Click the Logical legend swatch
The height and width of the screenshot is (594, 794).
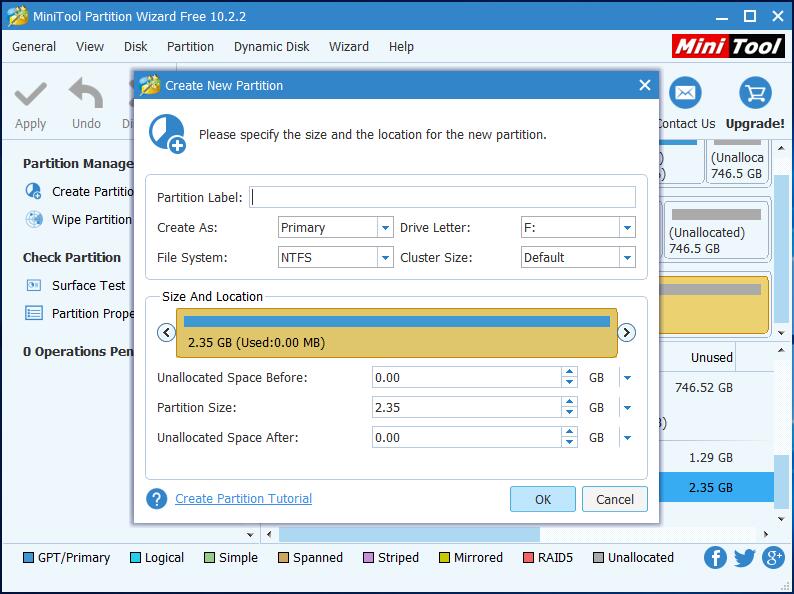(x=135, y=558)
